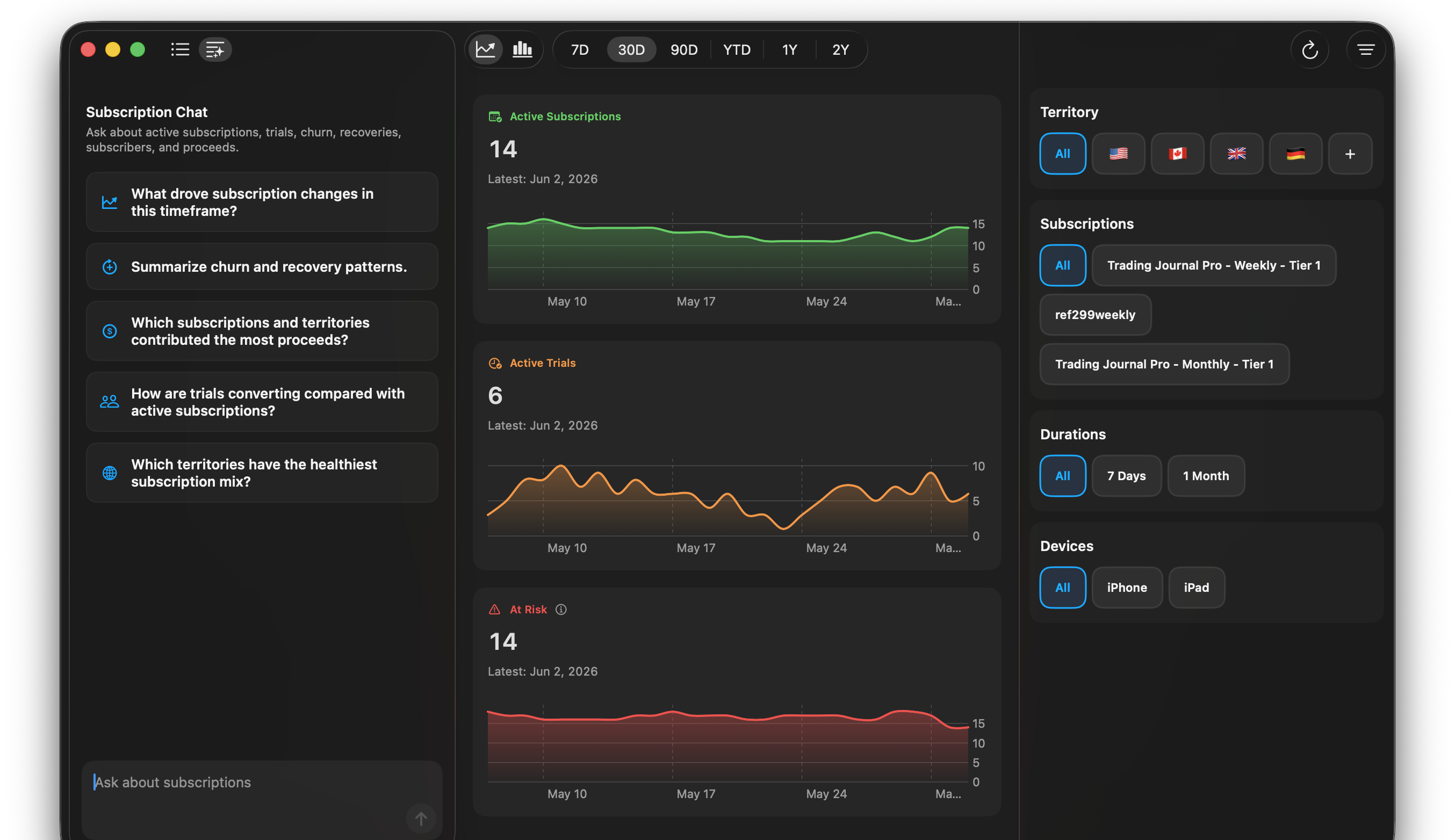The height and width of the screenshot is (840, 1455).
Task: Click the refresh data icon
Action: point(1309,49)
